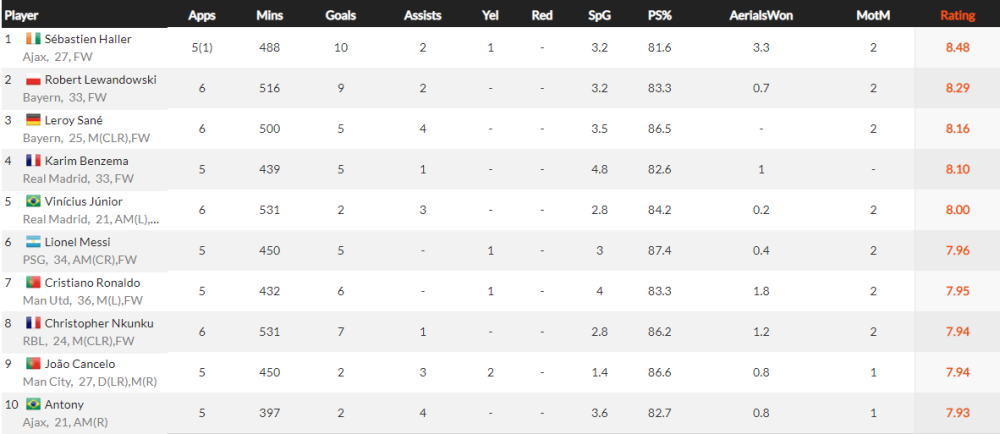Sort by the PS% column header
Image resolution: width=1000 pixels, height=434 pixels.
[657, 16]
